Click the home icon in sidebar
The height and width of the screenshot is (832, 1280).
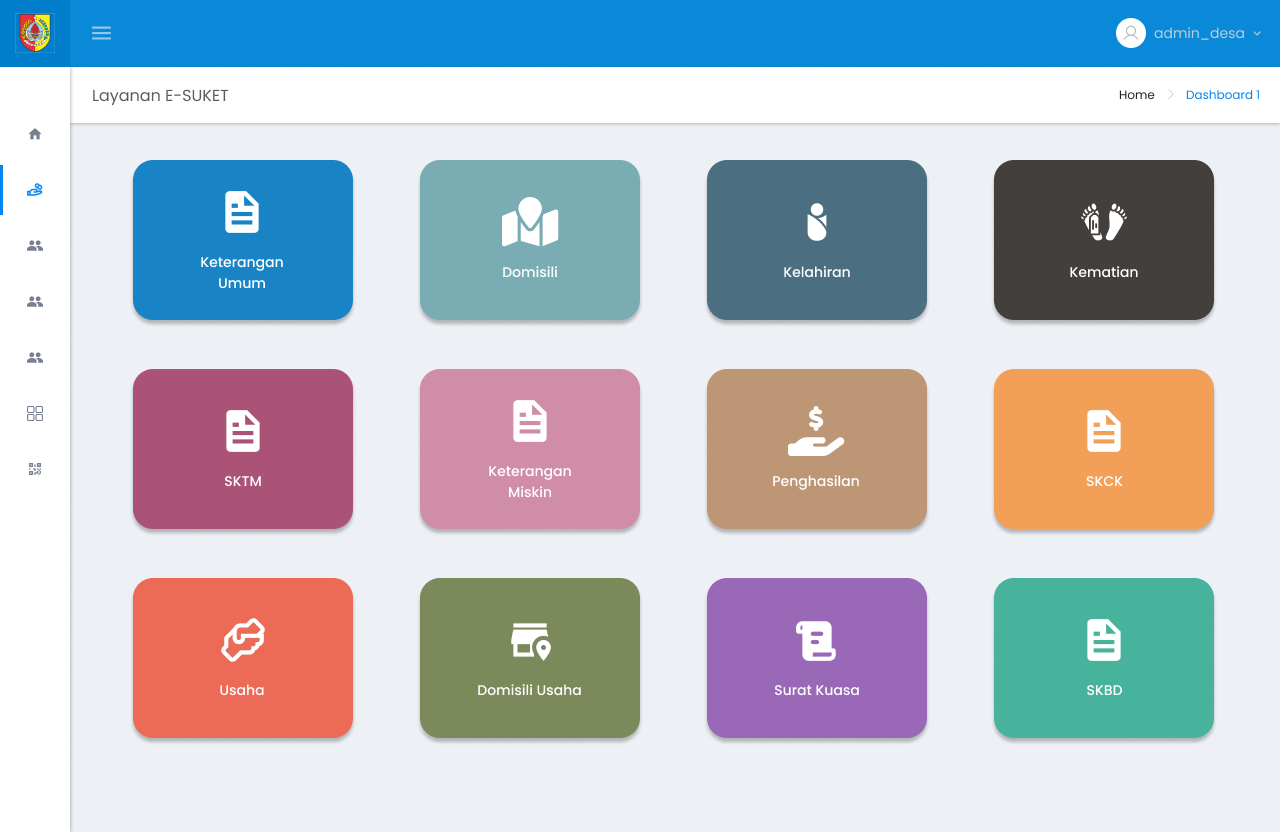[x=35, y=134]
